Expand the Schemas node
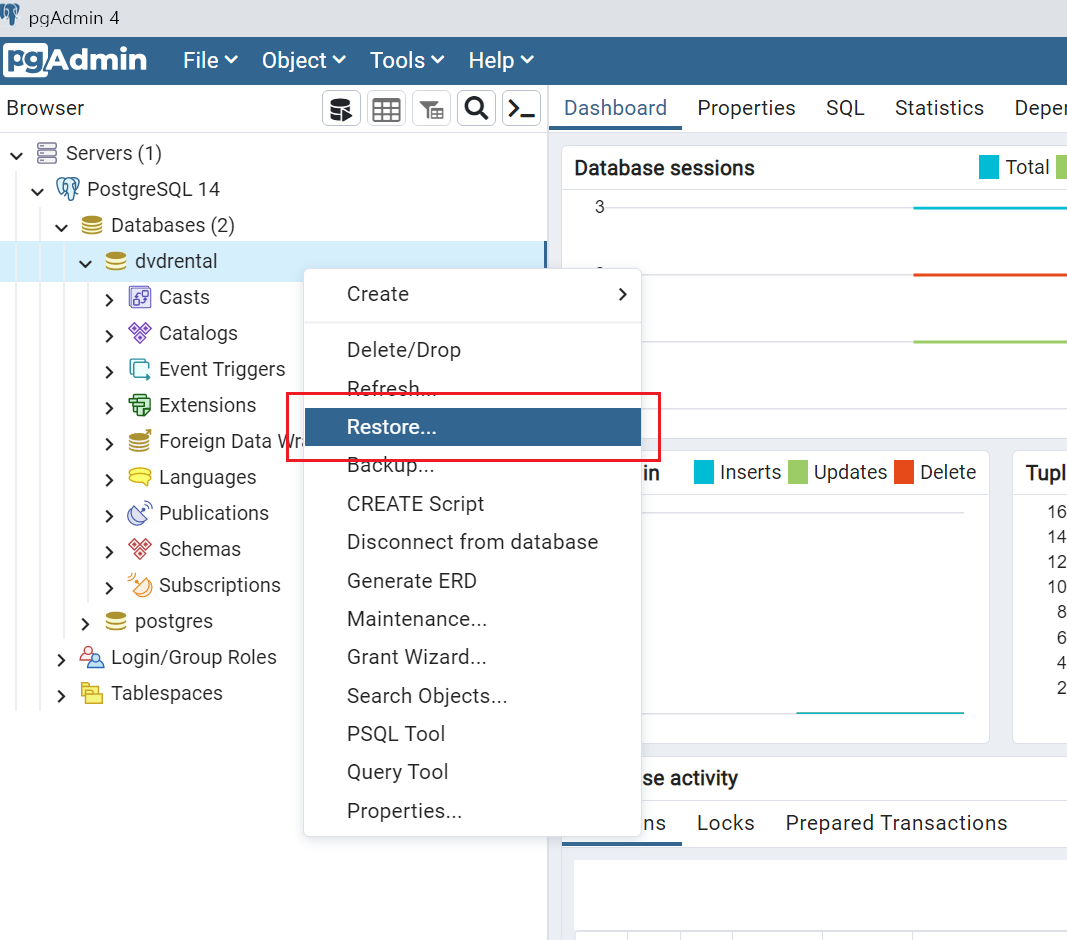 (x=109, y=551)
